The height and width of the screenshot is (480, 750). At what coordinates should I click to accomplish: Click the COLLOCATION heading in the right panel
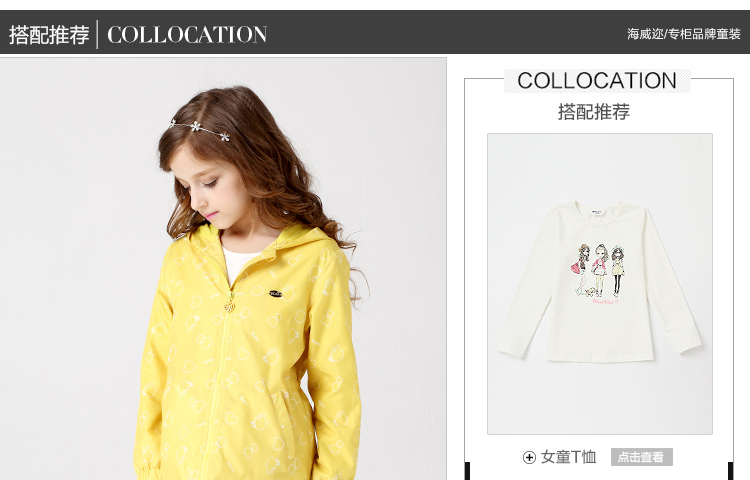(x=597, y=80)
